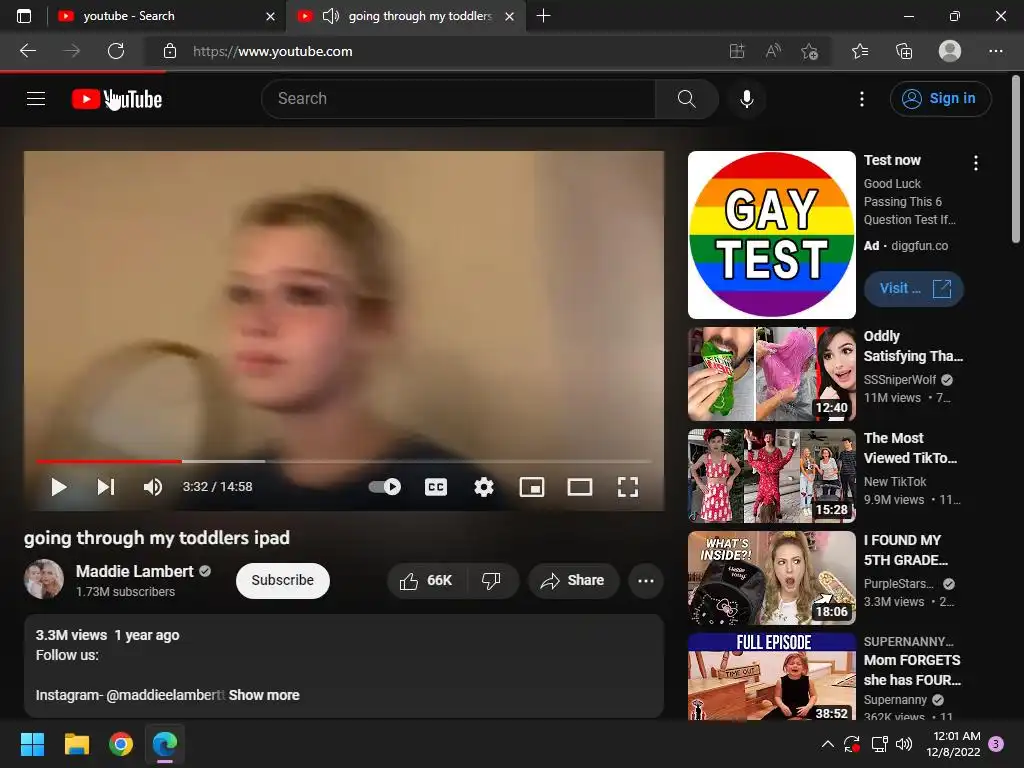Click the address bar URL
This screenshot has width=1024, height=768.
[x=272, y=51]
